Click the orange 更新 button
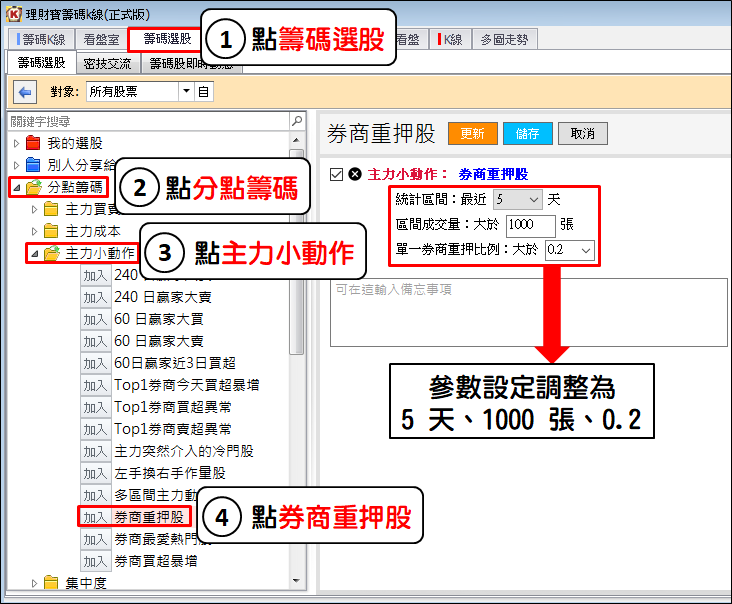The image size is (732, 604). 472,134
